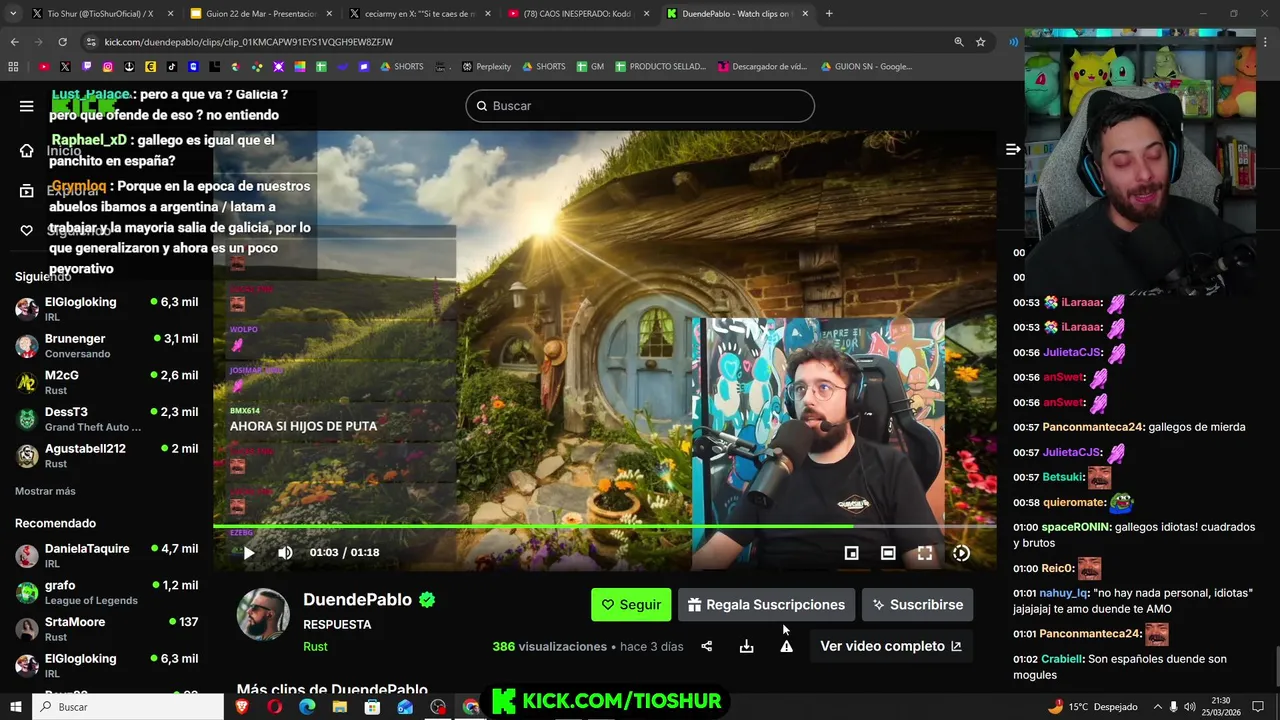
Task: Report the clip with warning icon
Action: point(787,646)
